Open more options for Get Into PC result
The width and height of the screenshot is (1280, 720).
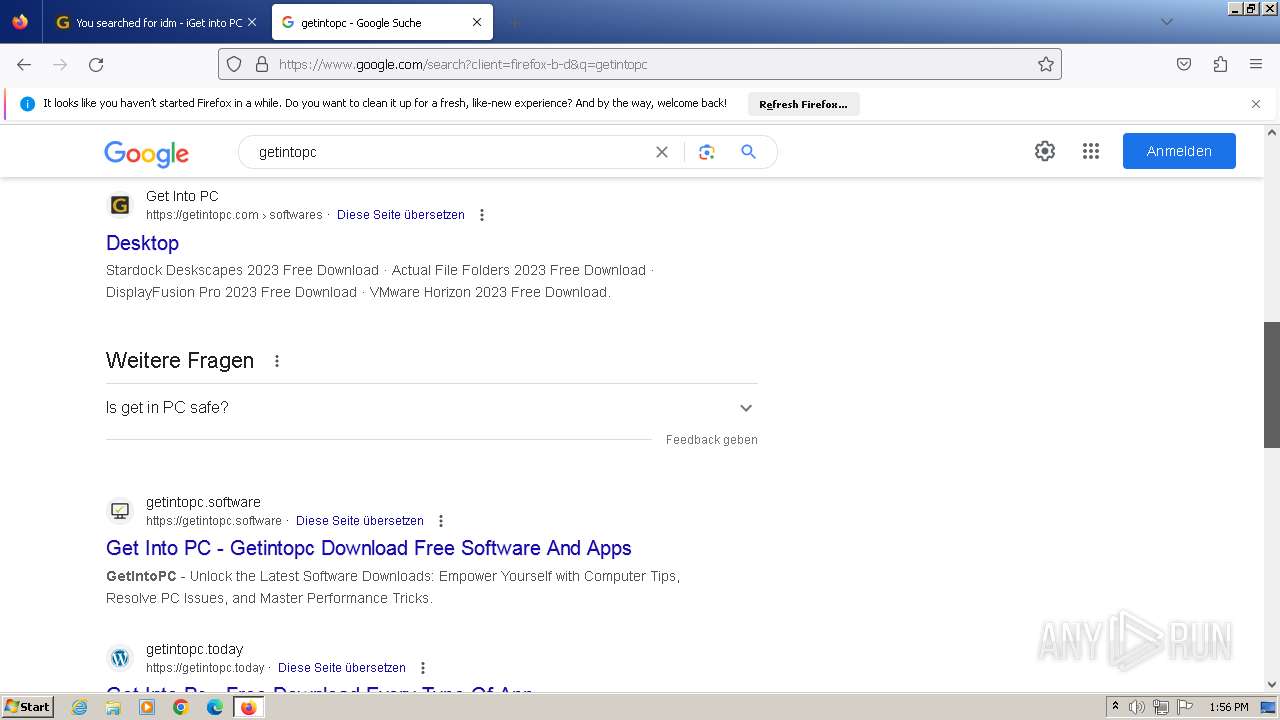tap(482, 215)
